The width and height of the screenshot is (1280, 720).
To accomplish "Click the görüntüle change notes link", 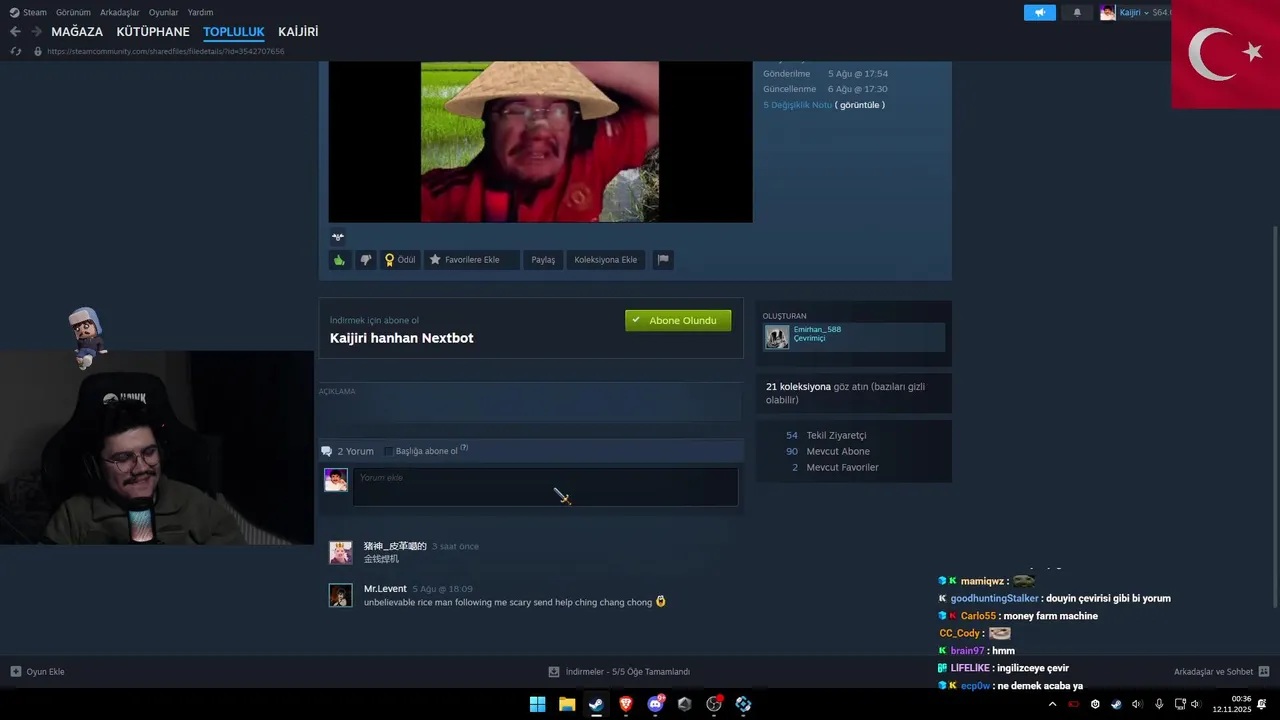I will coord(860,105).
